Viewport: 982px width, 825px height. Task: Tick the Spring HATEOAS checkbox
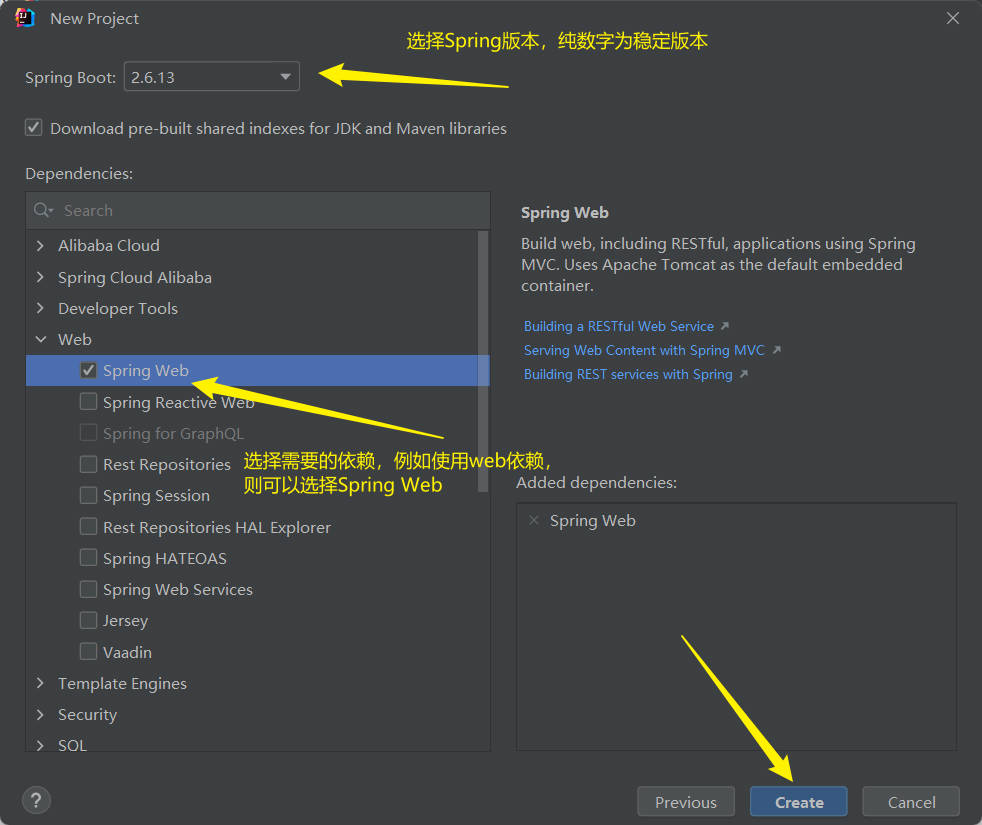(x=88, y=558)
